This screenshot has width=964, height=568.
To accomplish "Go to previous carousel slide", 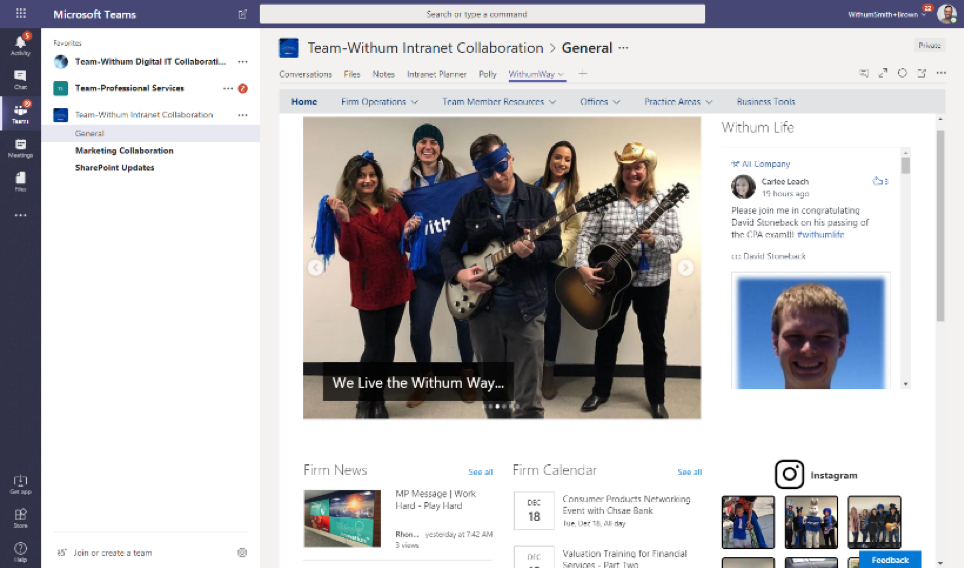I will 315,267.
